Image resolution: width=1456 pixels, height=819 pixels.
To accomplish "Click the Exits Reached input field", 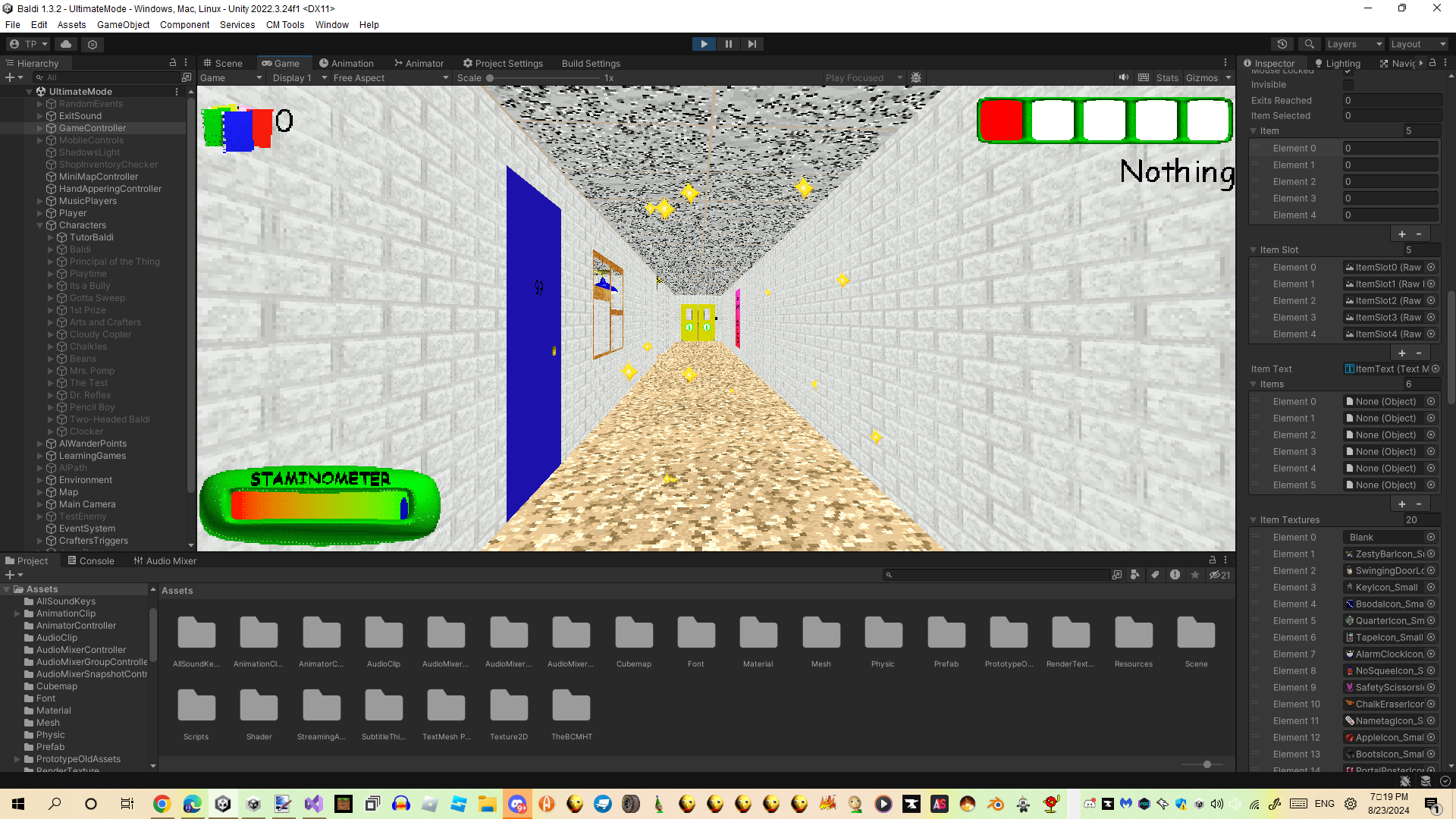I will pos(1392,100).
